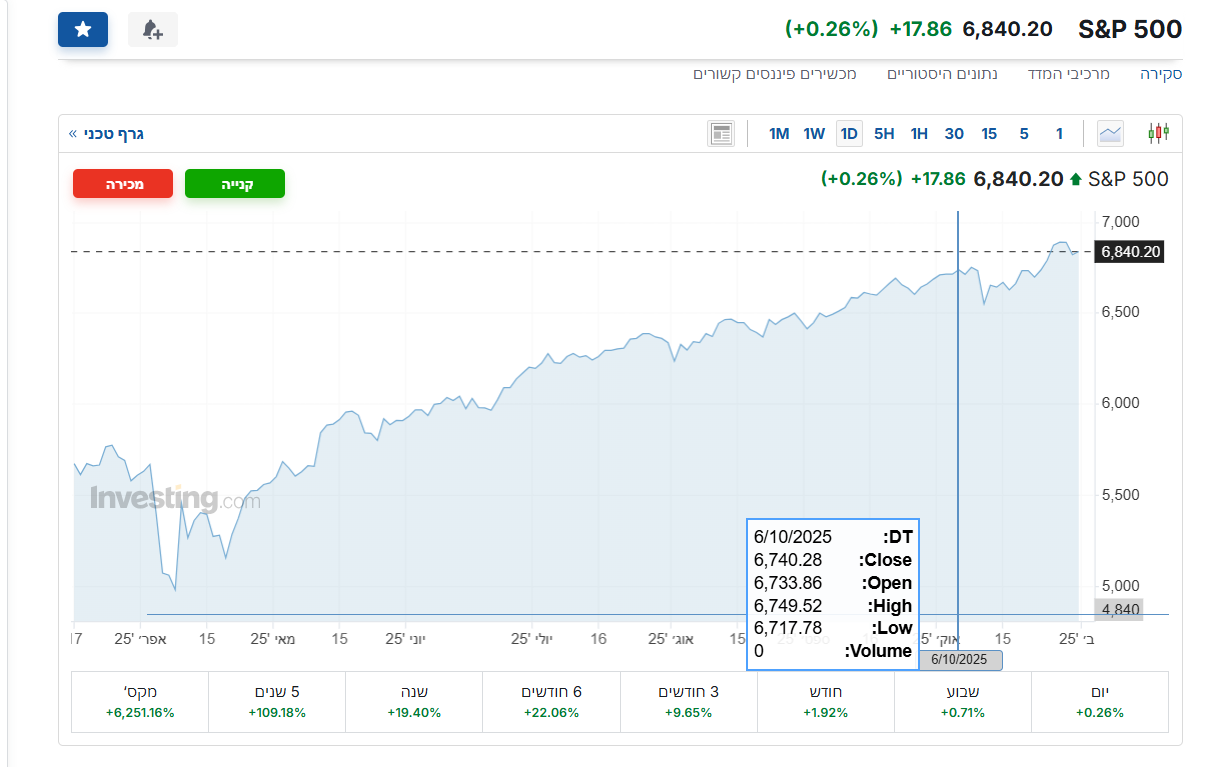The height and width of the screenshot is (767, 1224).
Task: Show news on the chart with newspaper icon
Action: 720,134
